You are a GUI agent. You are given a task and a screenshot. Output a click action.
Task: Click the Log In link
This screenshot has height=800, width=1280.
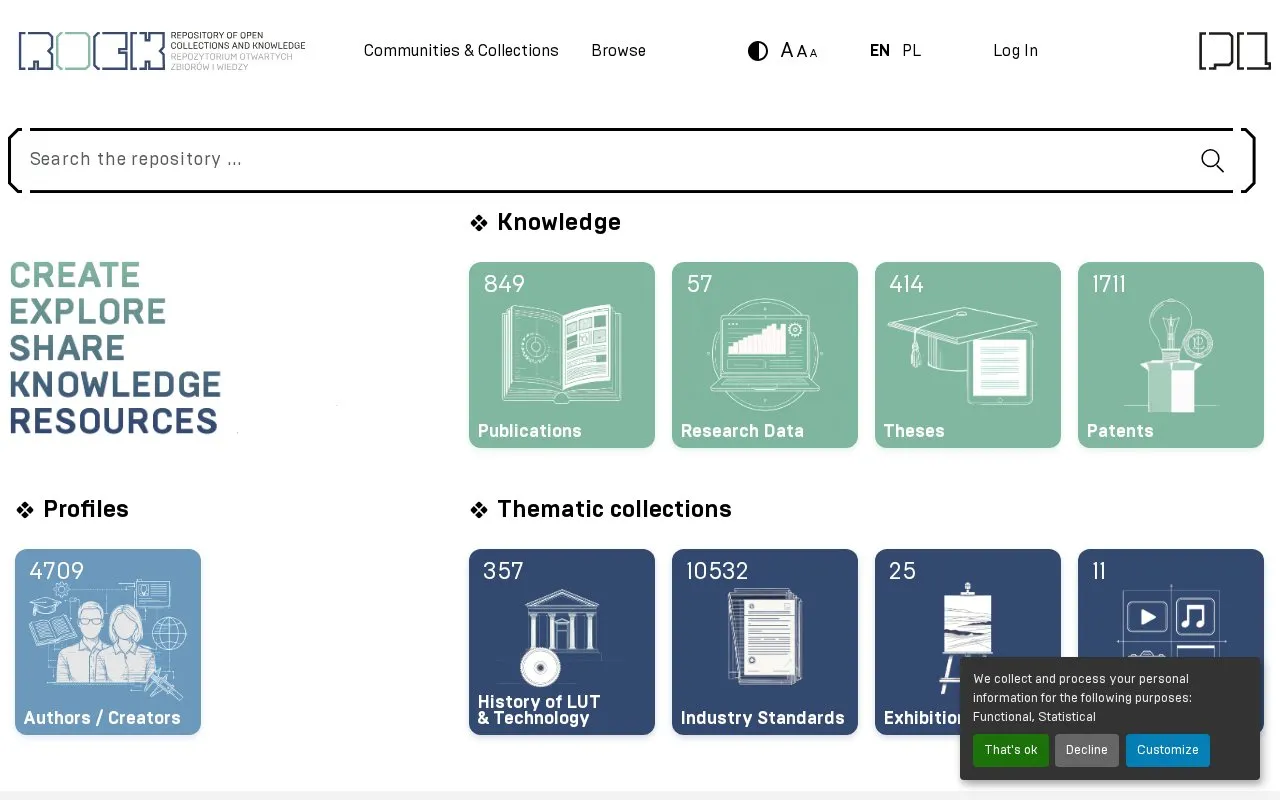pyautogui.click(x=1015, y=50)
